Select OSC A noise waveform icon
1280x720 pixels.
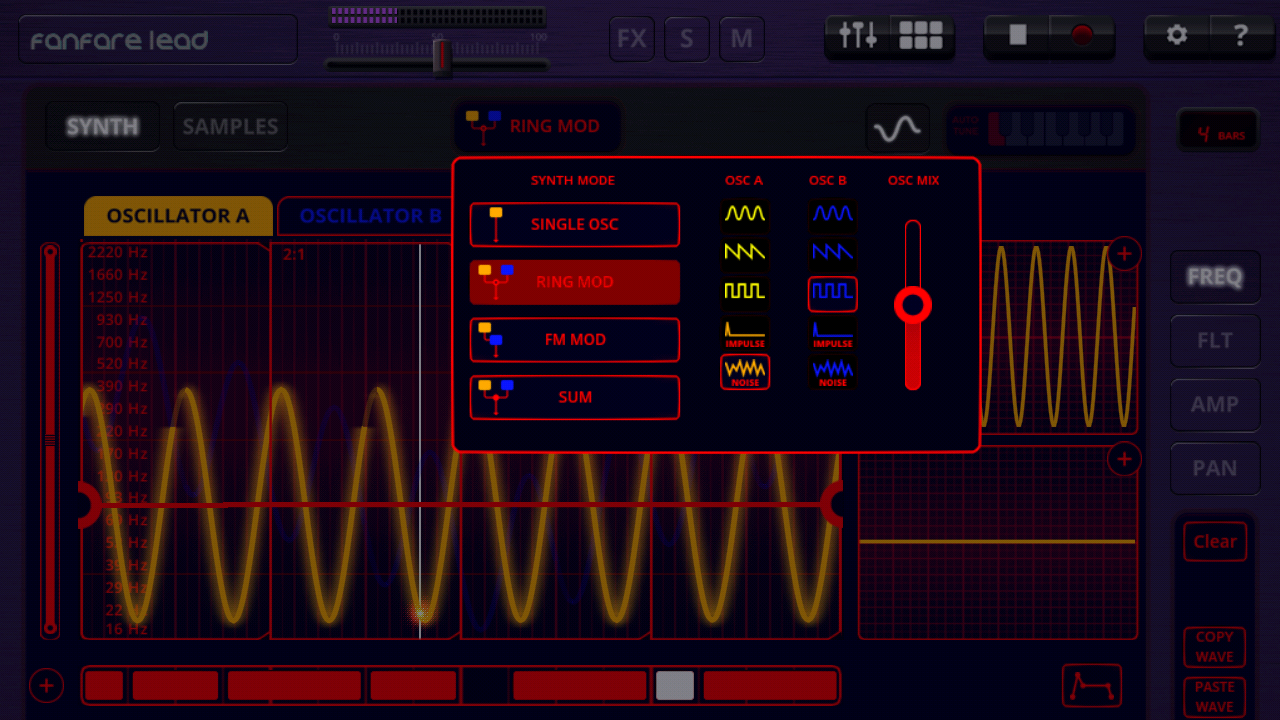tap(745, 371)
